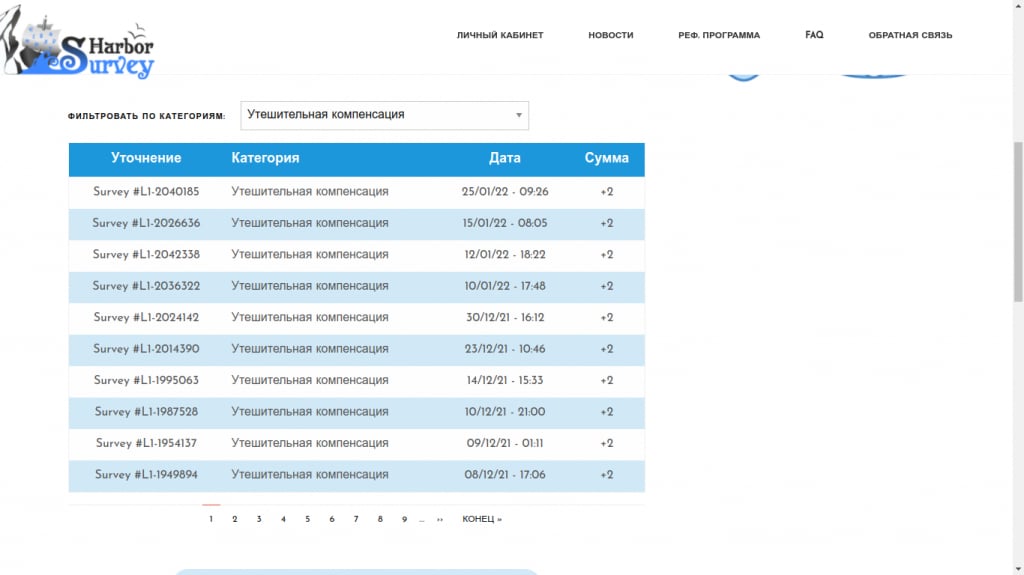
Task: Select Survey #L1-1949894 cell
Action: click(x=146, y=474)
